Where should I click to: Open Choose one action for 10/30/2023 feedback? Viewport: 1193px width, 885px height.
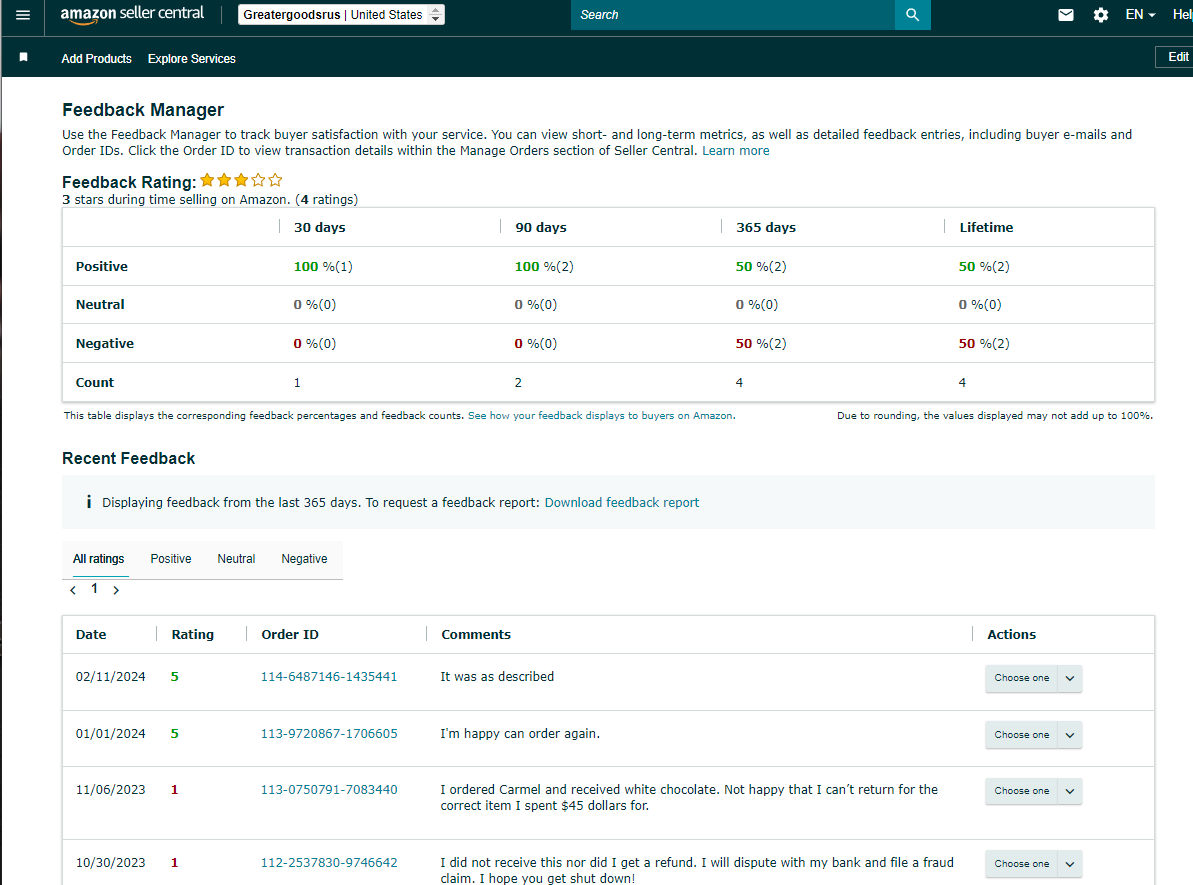1033,864
